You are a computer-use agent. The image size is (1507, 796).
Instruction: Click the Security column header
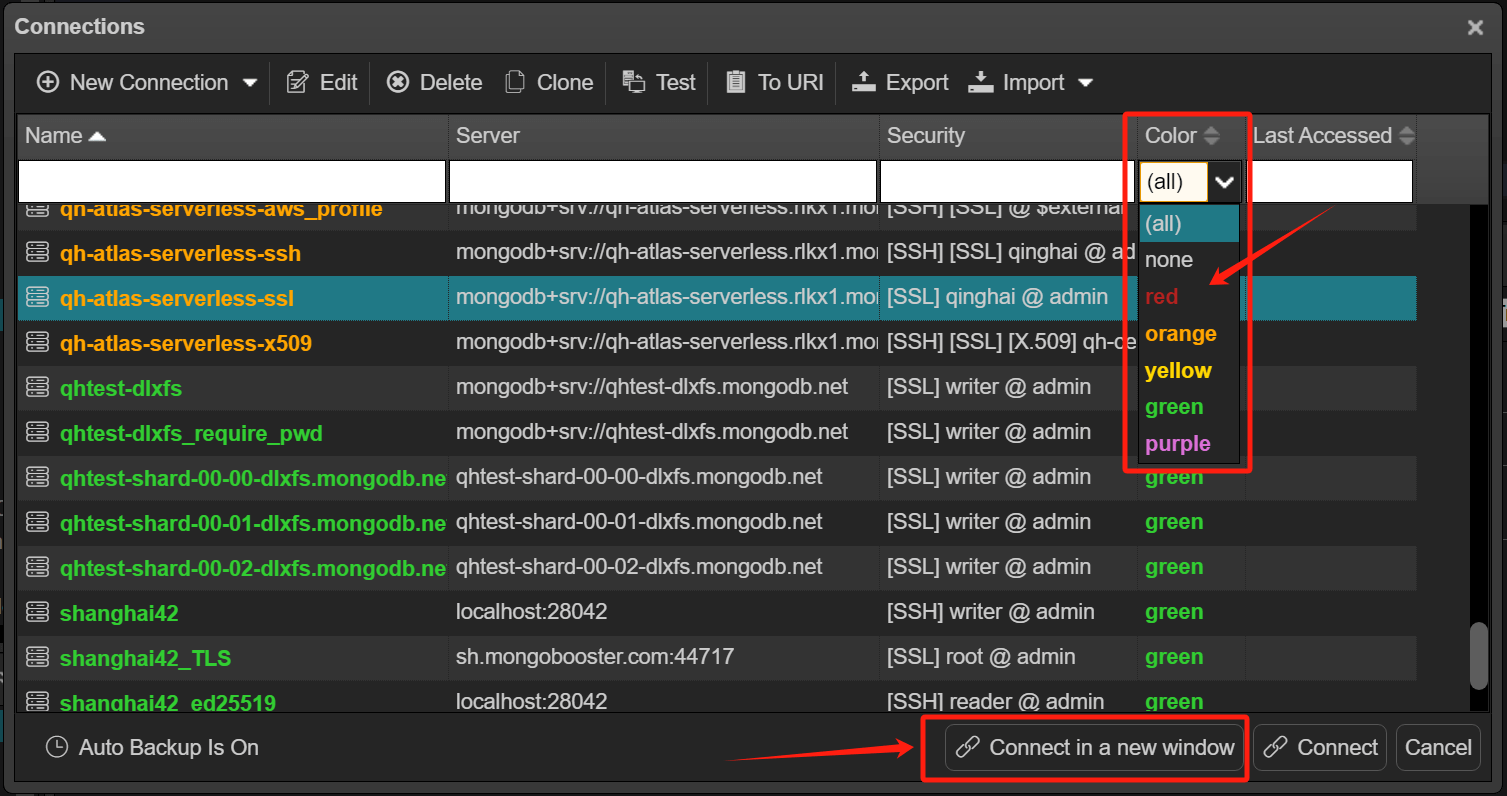coord(1008,136)
